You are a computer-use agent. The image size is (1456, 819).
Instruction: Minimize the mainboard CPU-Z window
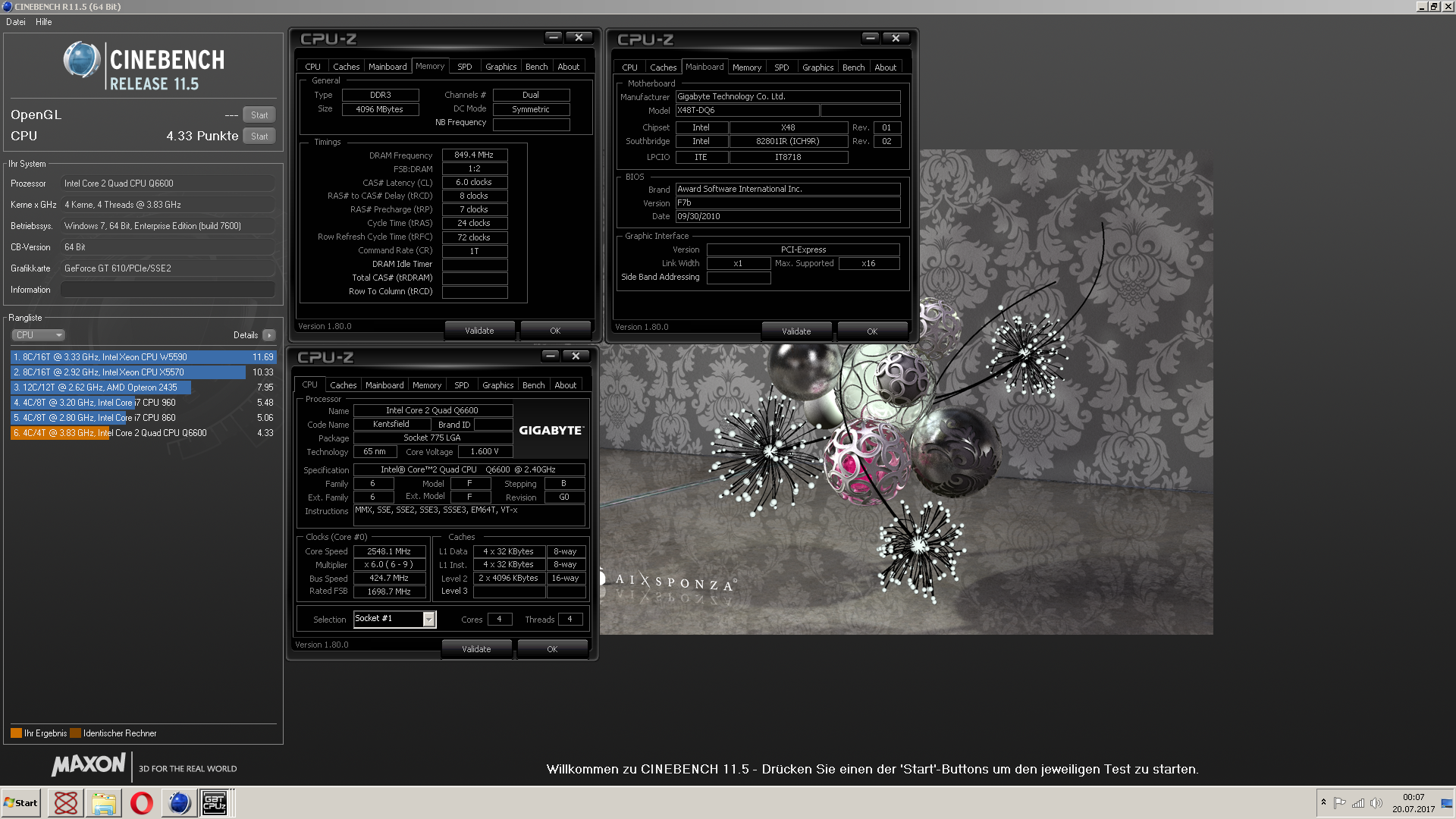tap(871, 38)
